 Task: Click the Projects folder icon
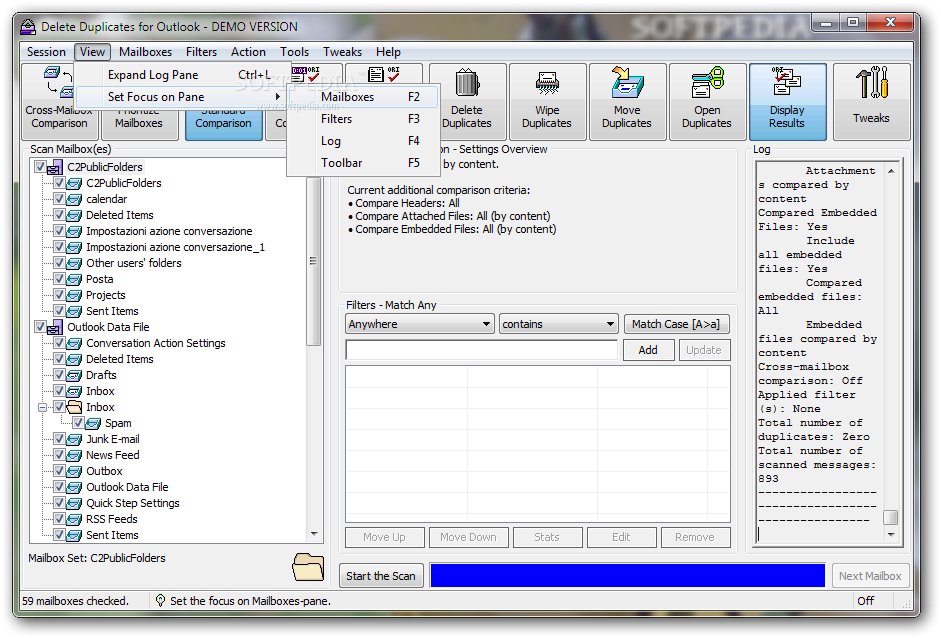pos(74,295)
